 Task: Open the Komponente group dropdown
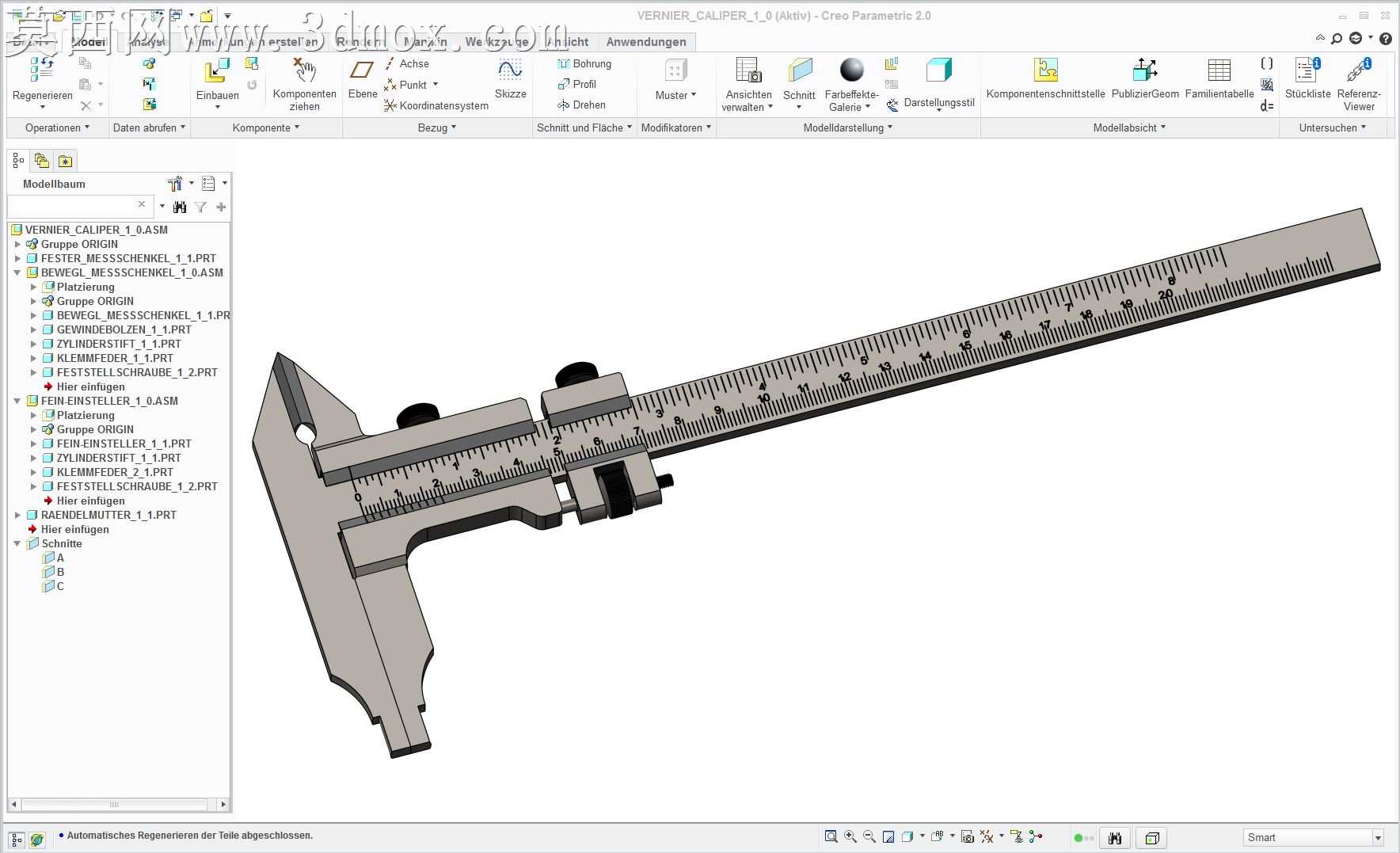coord(266,128)
